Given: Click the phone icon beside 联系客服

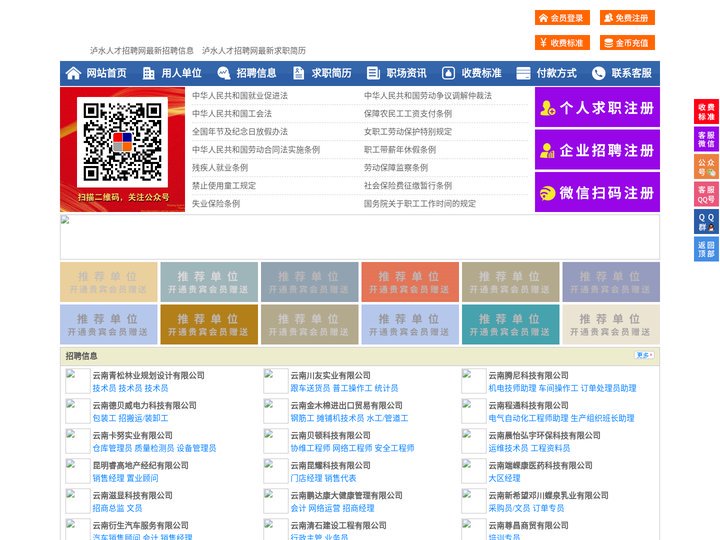Looking at the screenshot, I should click(x=598, y=73).
